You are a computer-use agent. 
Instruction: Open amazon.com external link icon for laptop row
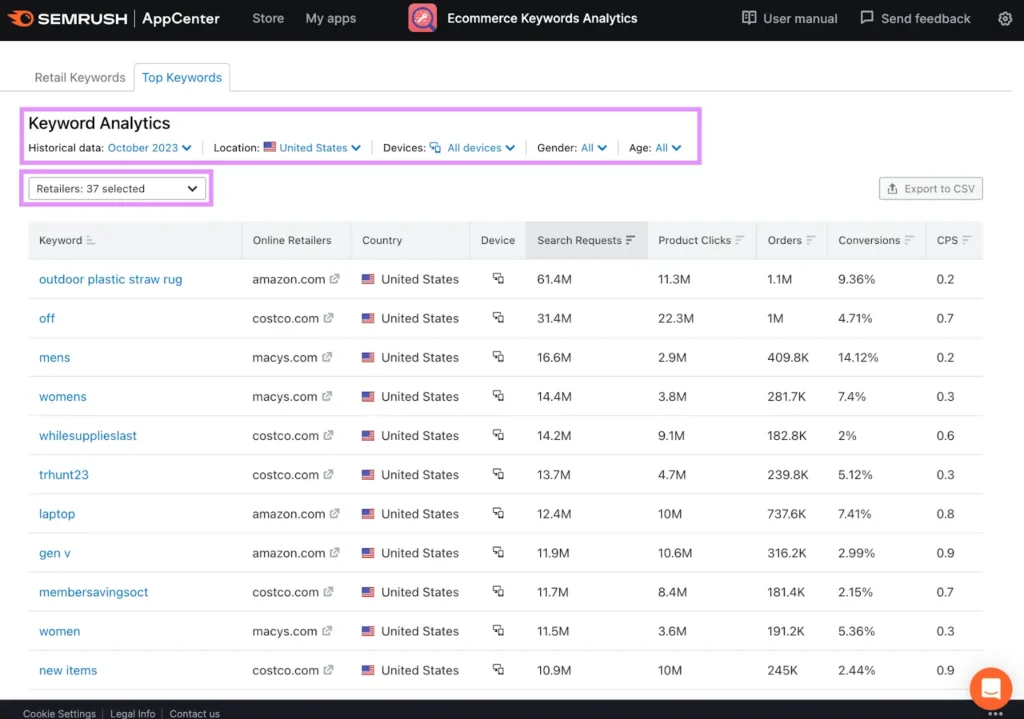335,514
